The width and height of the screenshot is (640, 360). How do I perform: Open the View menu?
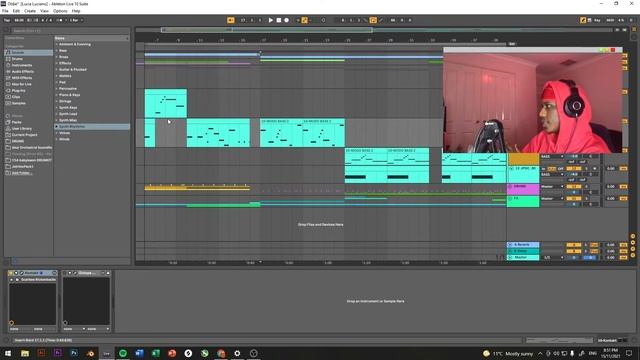pyautogui.click(x=44, y=11)
